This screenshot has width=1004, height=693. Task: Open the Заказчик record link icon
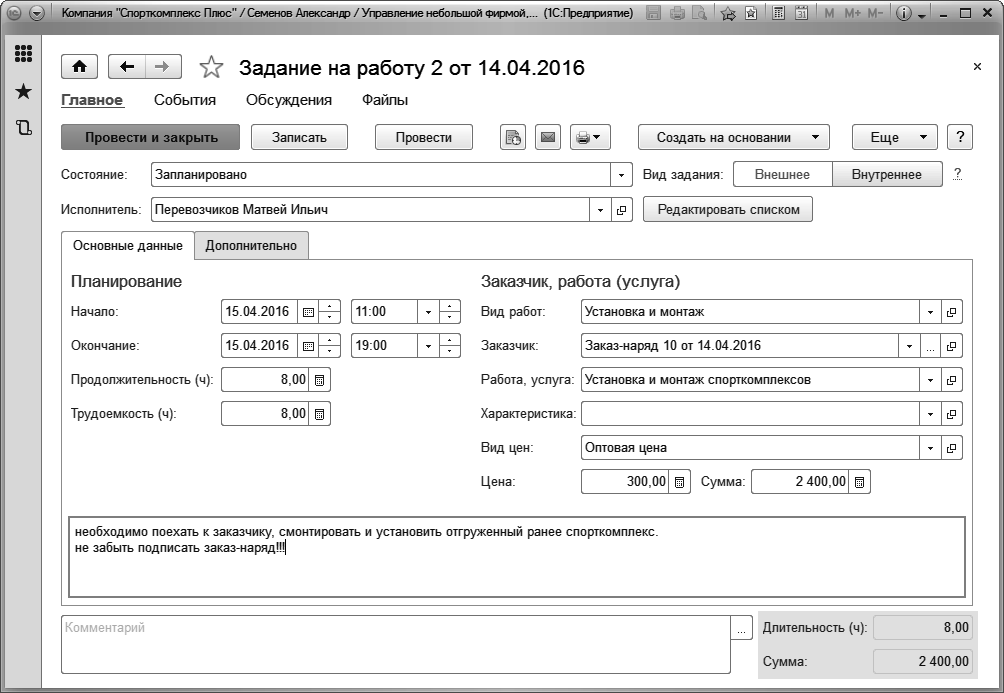tap(951, 346)
